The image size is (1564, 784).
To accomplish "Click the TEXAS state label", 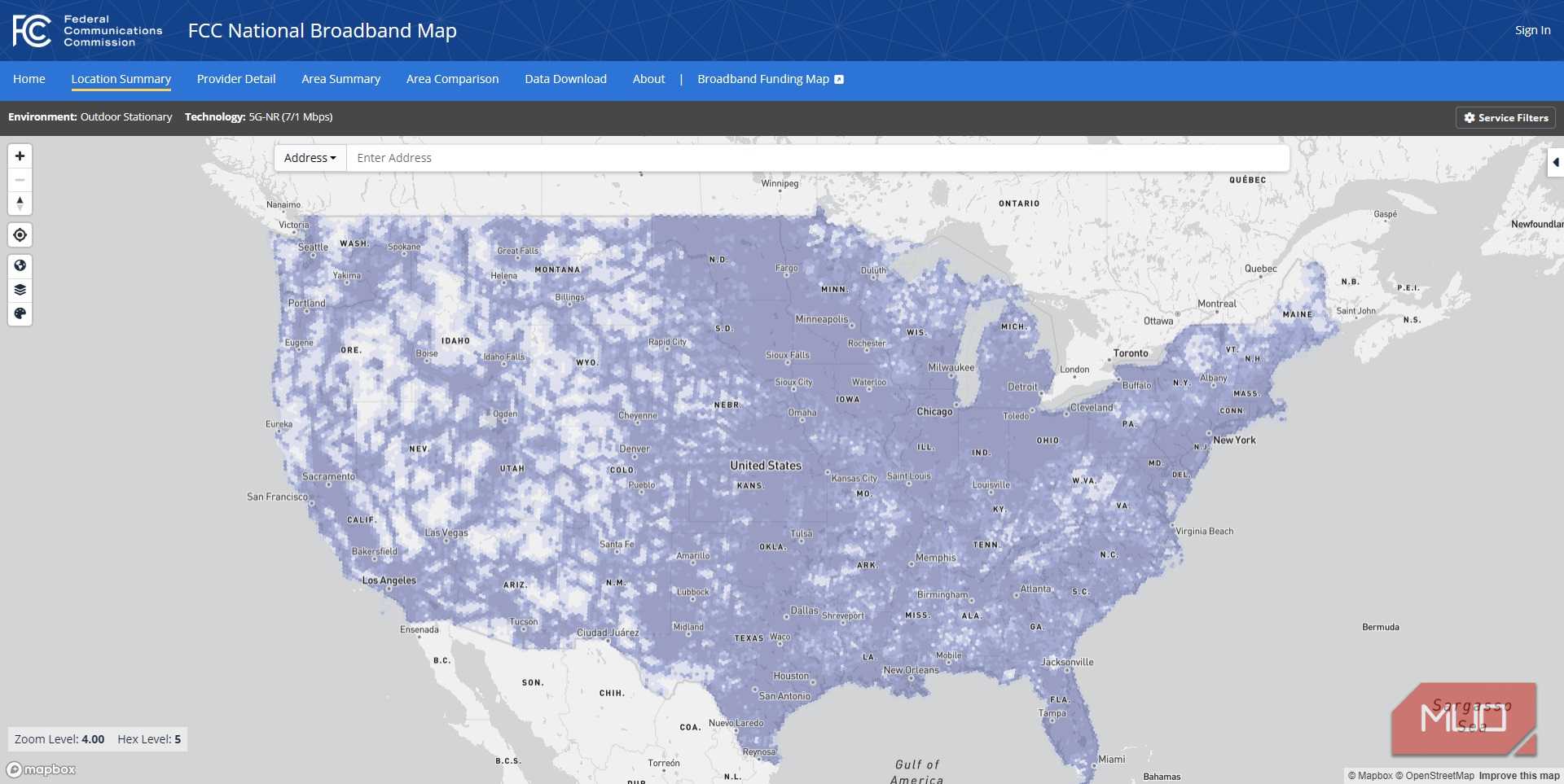I will click(749, 639).
